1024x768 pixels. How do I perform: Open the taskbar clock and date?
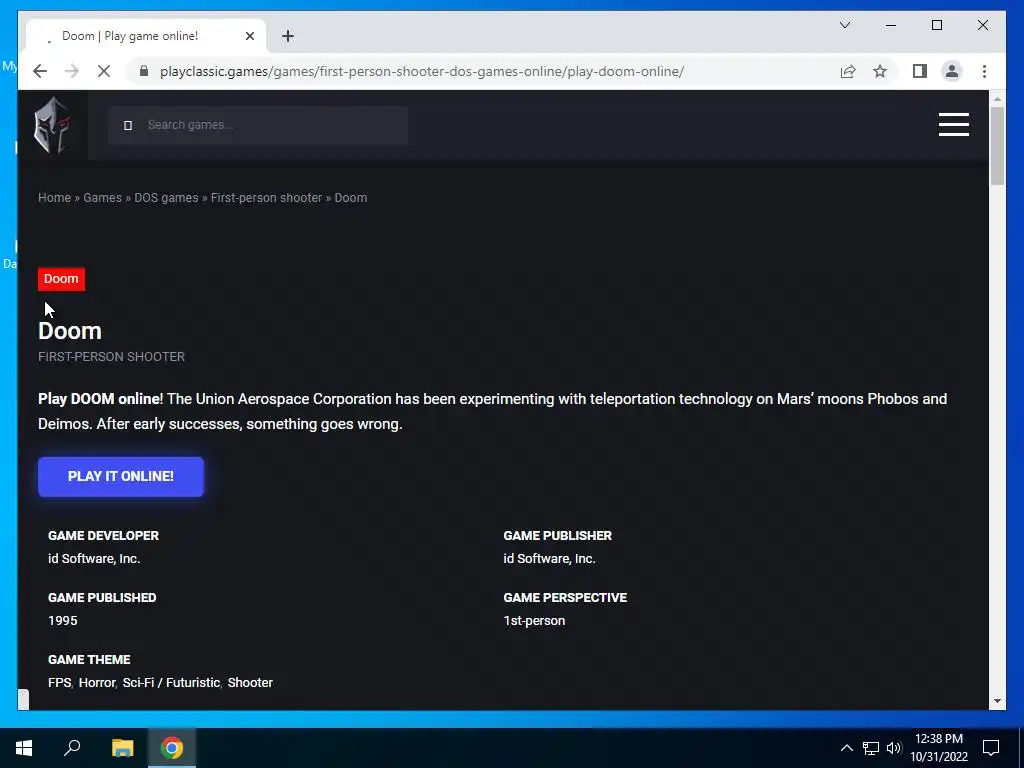[939, 748]
